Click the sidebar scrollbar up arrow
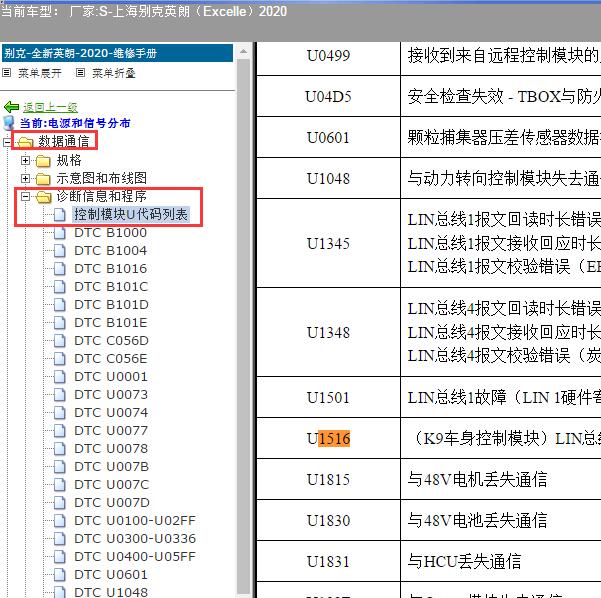Viewport: 601px width, 598px height. pos(243,51)
